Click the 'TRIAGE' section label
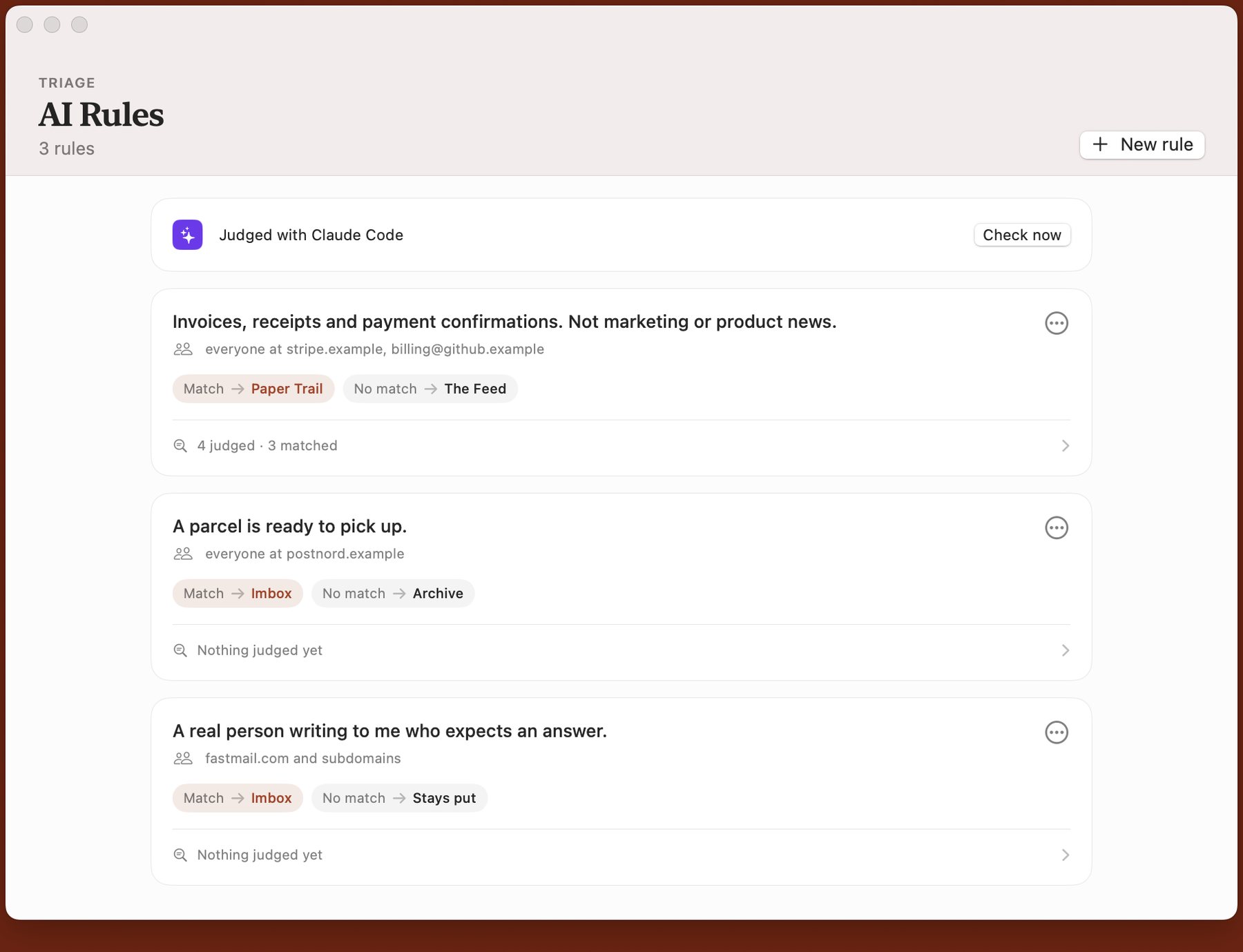This screenshot has height=952, width=1243. [x=67, y=83]
